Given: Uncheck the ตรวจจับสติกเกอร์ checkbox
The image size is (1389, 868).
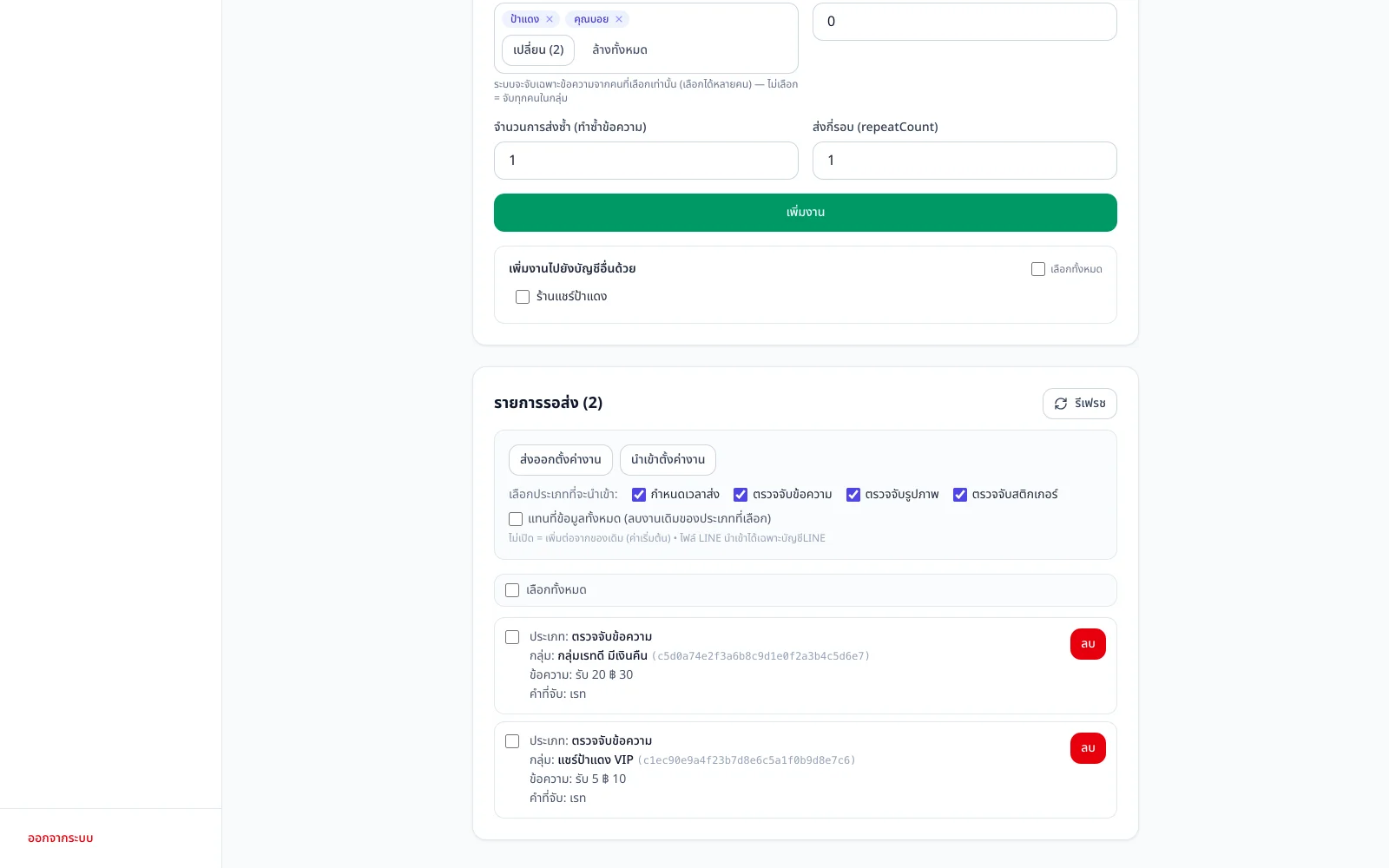Looking at the screenshot, I should point(960,495).
